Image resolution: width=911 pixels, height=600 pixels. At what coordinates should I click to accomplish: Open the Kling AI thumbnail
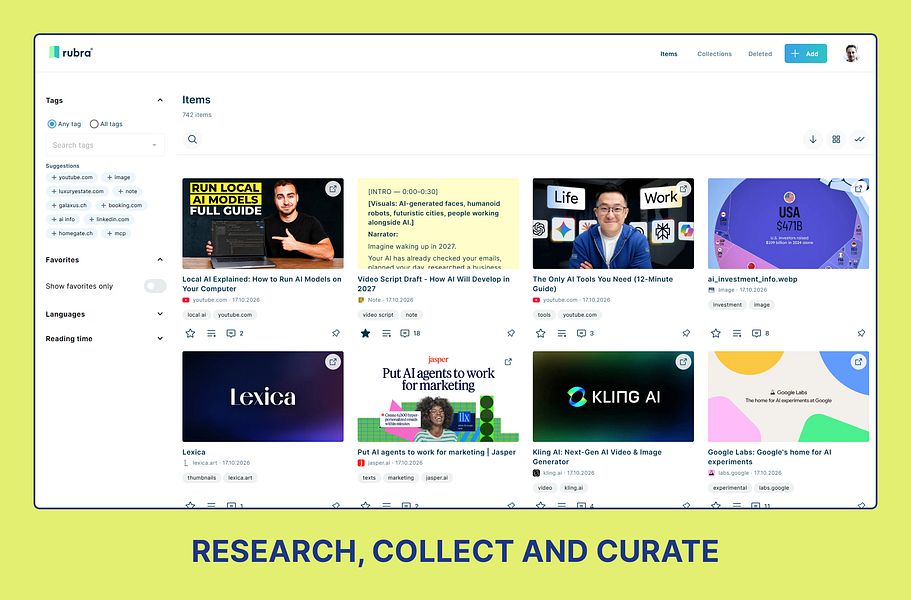point(613,396)
